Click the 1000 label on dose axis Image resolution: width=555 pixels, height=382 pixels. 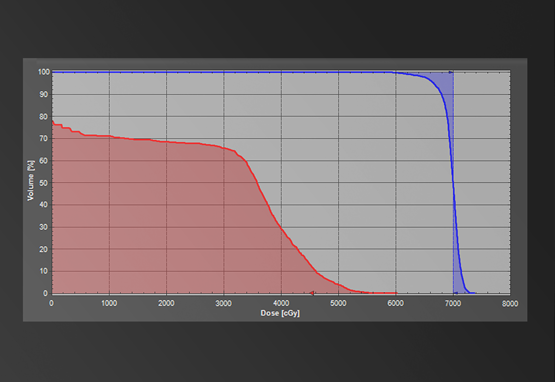[109, 303]
